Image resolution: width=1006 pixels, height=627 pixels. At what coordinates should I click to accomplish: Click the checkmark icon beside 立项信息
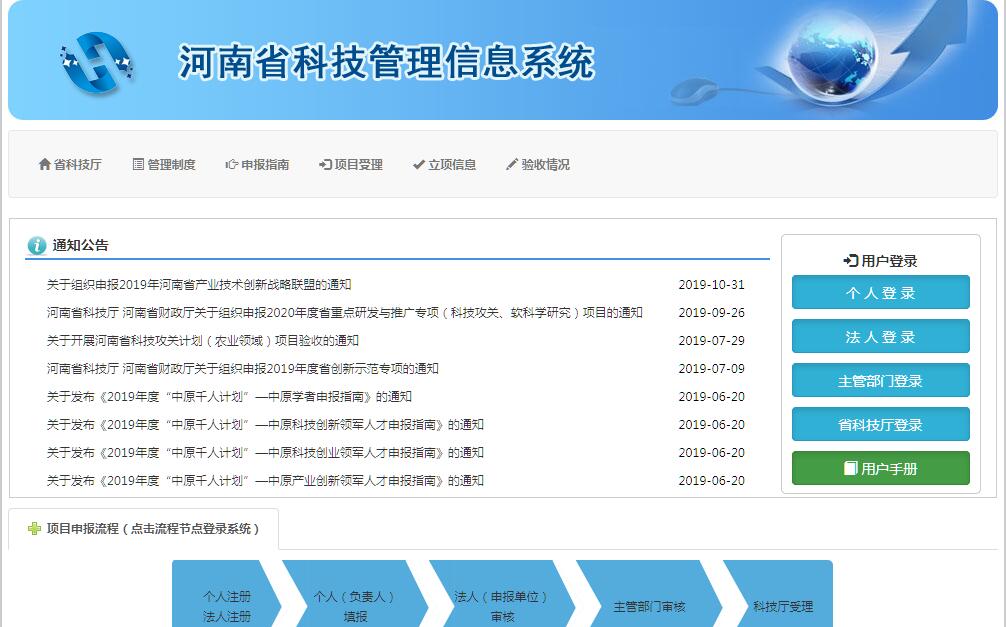418,164
